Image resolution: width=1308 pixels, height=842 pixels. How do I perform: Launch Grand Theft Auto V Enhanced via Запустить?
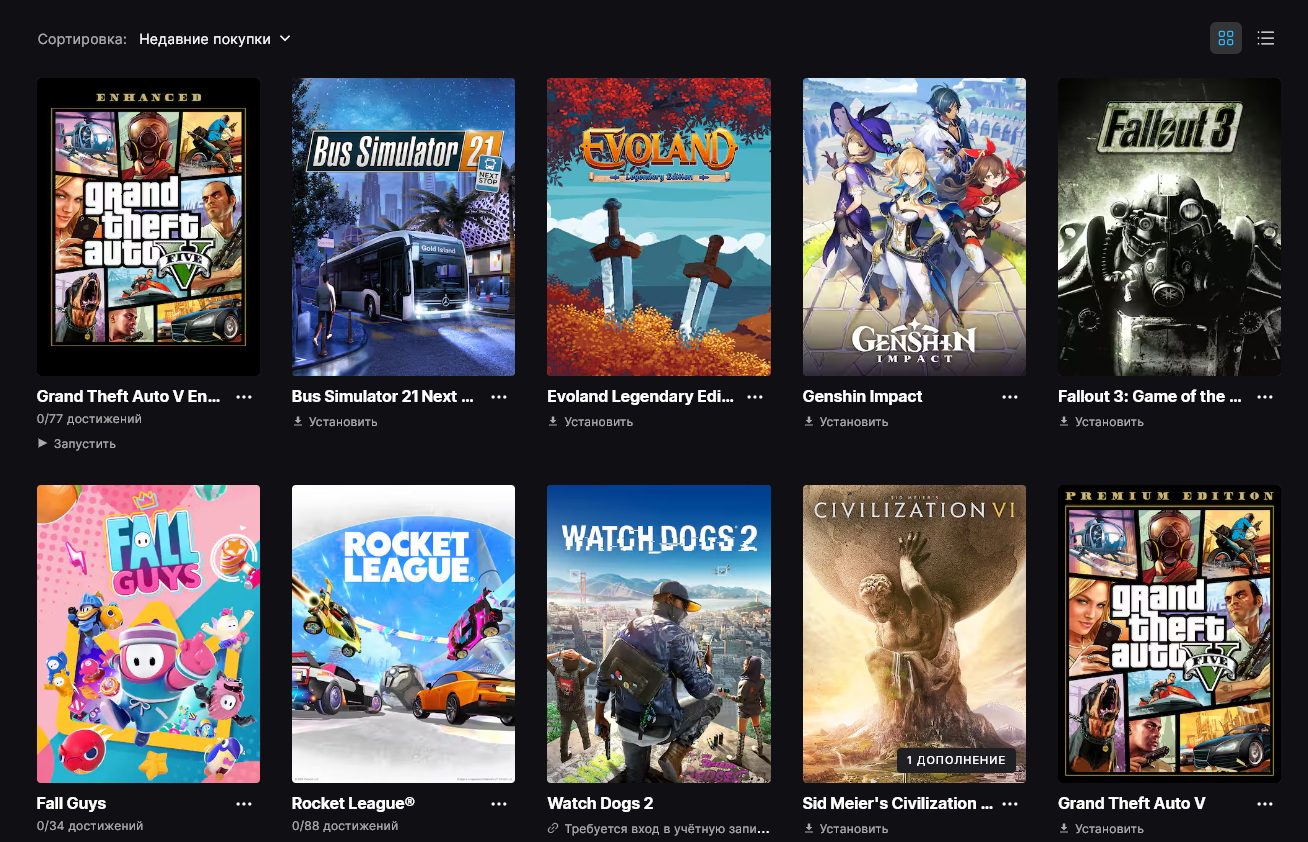[77, 443]
